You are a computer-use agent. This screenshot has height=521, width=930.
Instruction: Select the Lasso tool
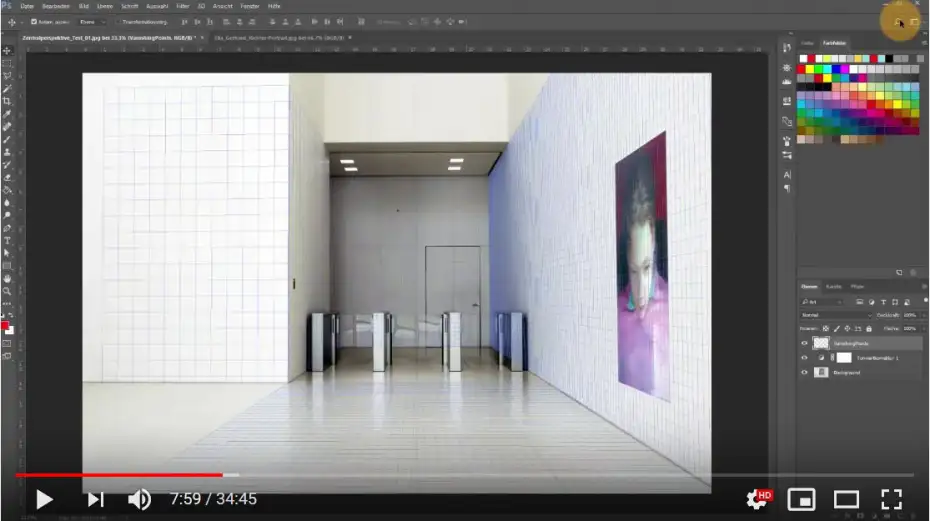tap(7, 76)
